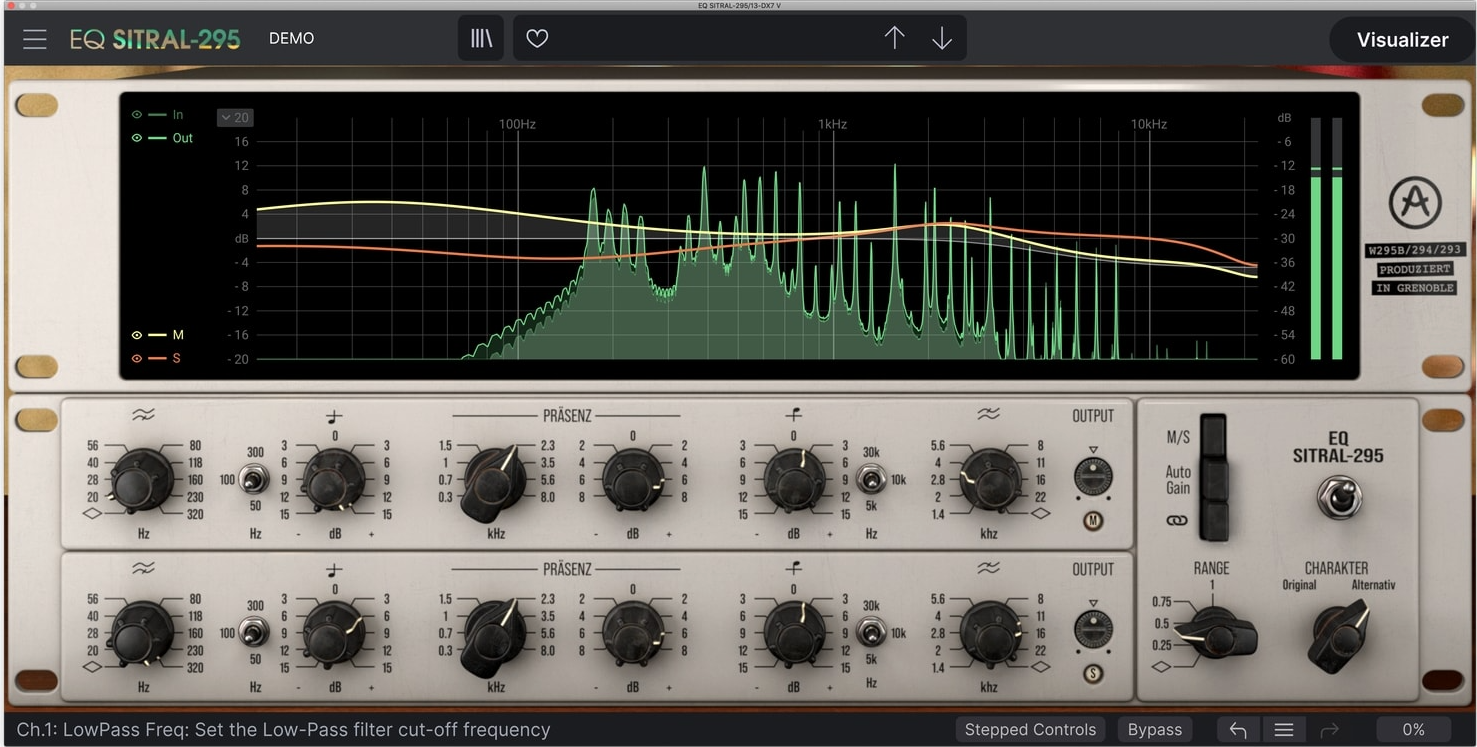Open the preset library browser
Viewport: 1477px width, 747px height.
[x=481, y=38]
